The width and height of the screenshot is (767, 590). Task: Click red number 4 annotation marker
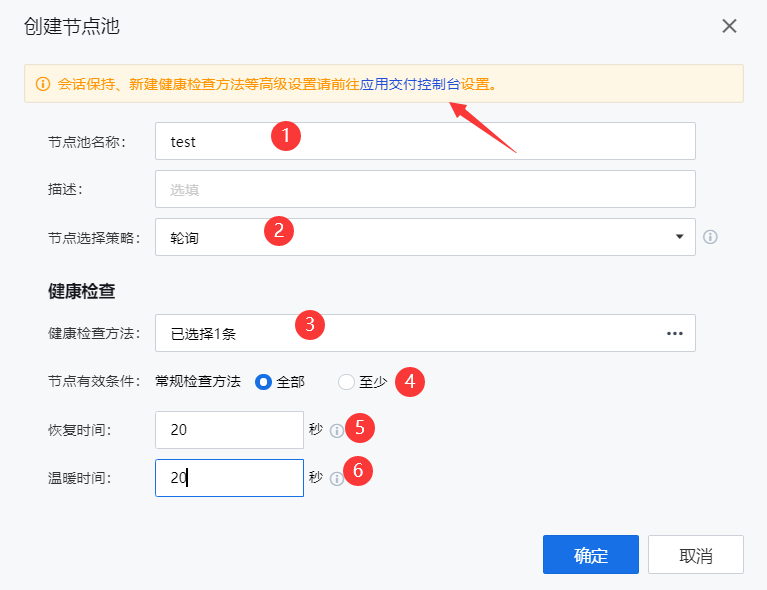(410, 382)
